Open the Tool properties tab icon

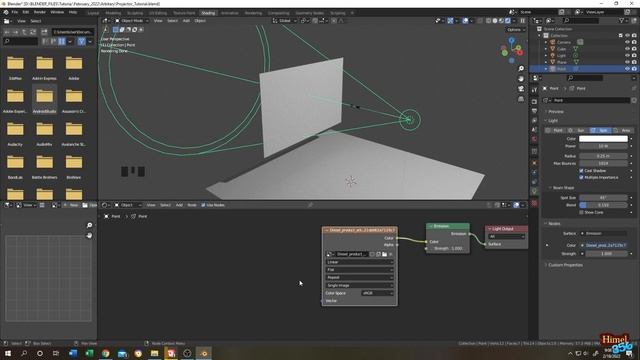pyautogui.click(x=534, y=90)
